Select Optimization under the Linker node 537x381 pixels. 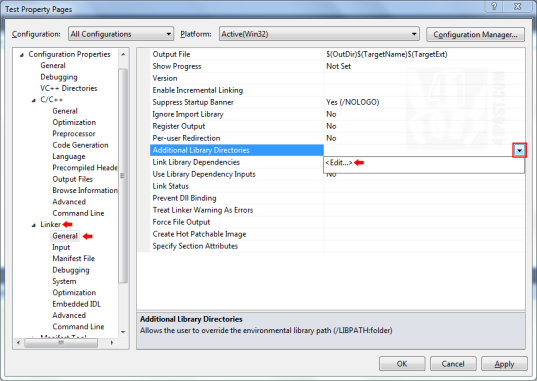pyautogui.click(x=74, y=293)
